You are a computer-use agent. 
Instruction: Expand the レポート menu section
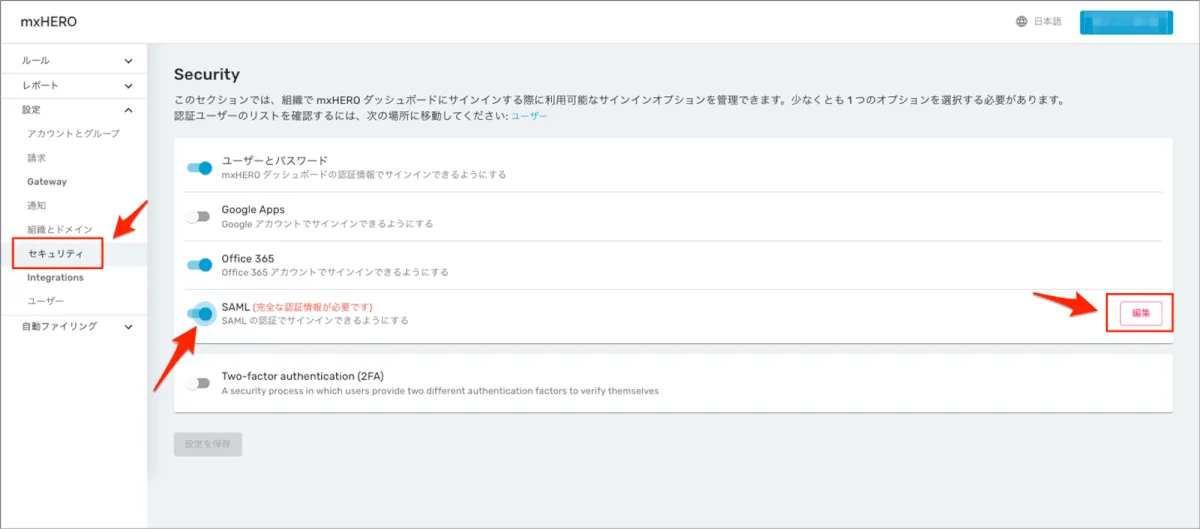pos(75,86)
